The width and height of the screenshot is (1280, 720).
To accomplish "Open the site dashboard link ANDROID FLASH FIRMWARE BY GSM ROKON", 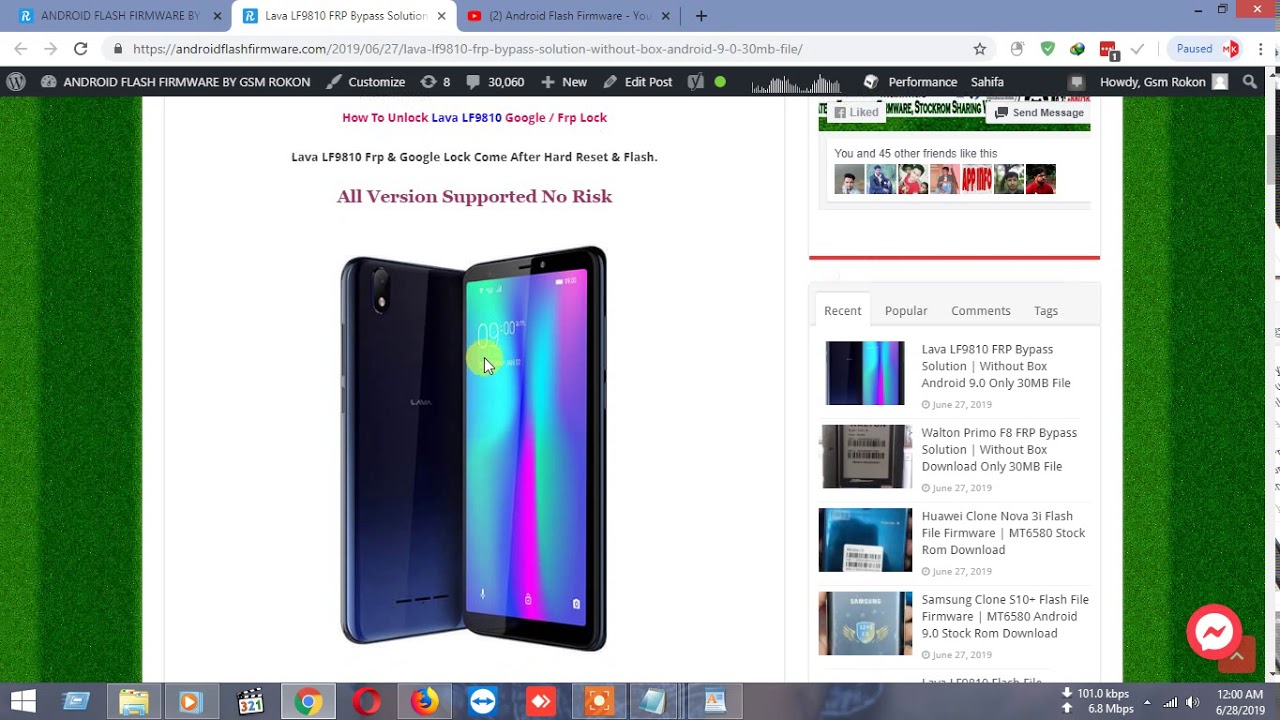I will click(175, 82).
